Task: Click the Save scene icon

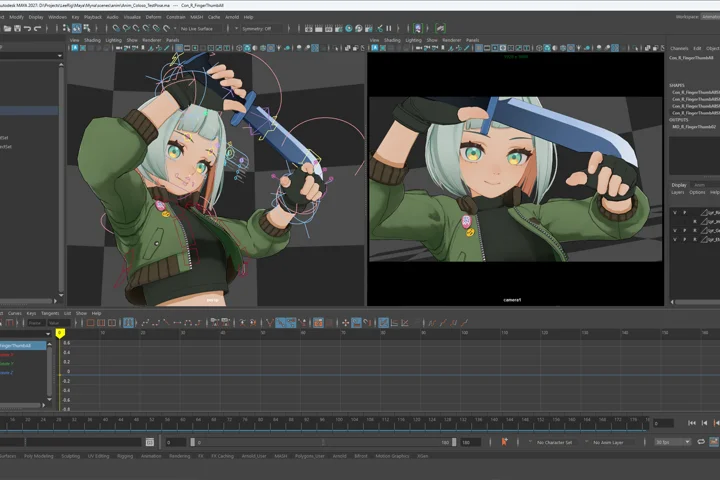Action: tap(17, 28)
